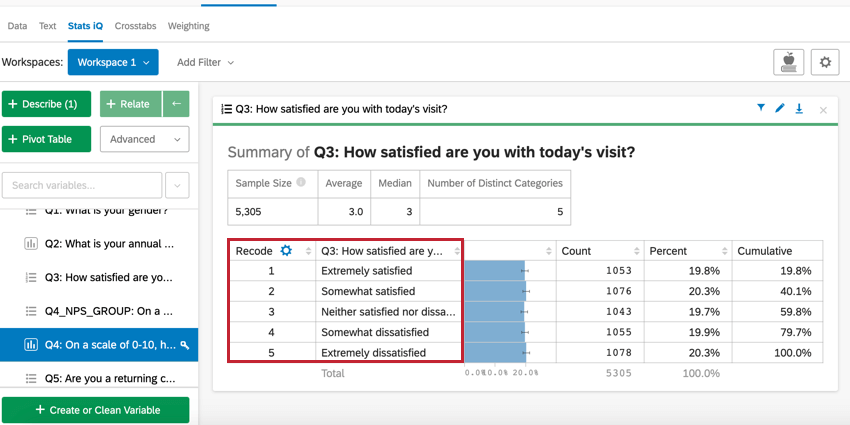This screenshot has width=850, height=425.
Task: Open workspace settings gear button
Action: pyautogui.click(x=825, y=62)
